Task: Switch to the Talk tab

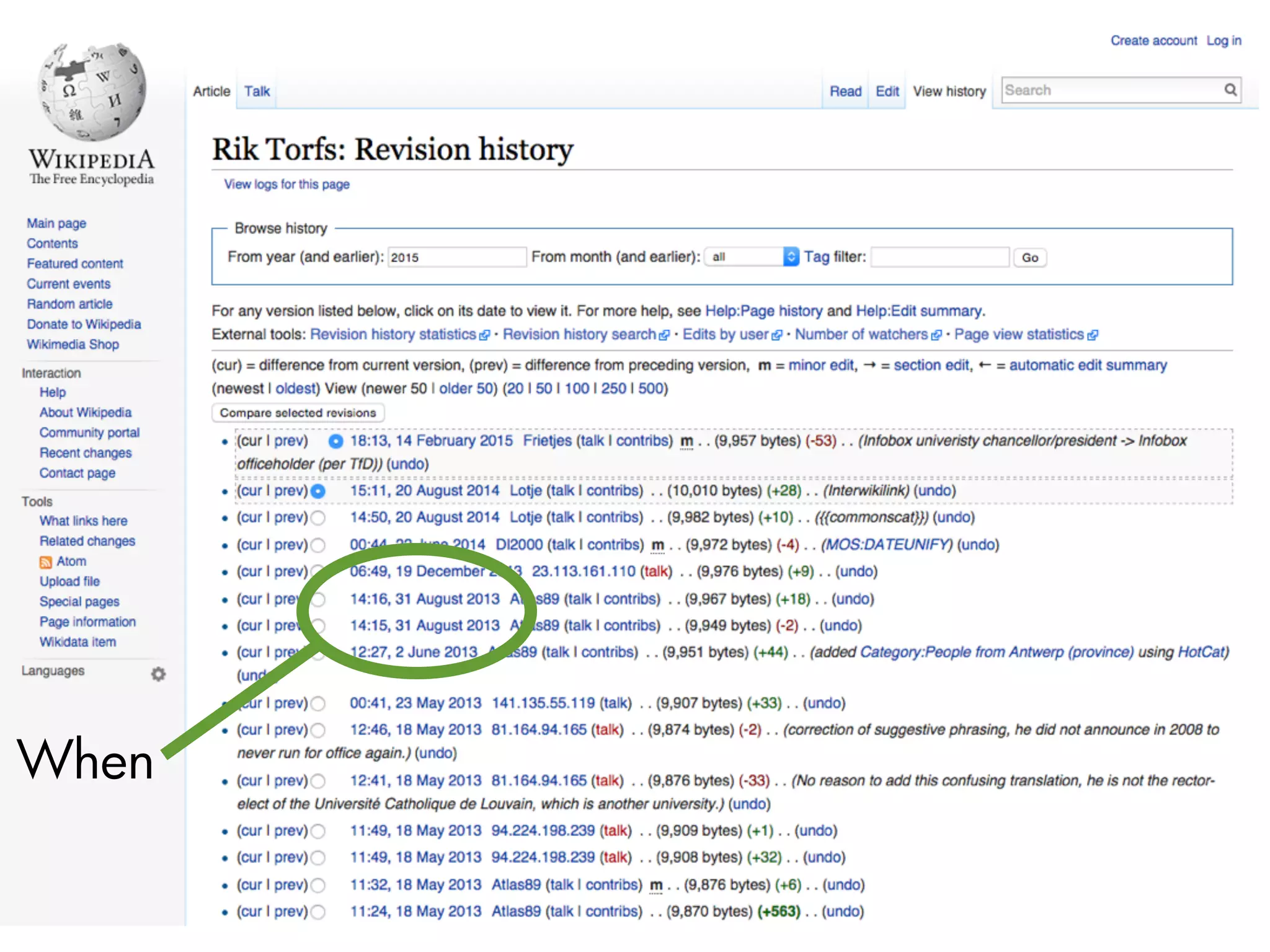Action: click(257, 92)
